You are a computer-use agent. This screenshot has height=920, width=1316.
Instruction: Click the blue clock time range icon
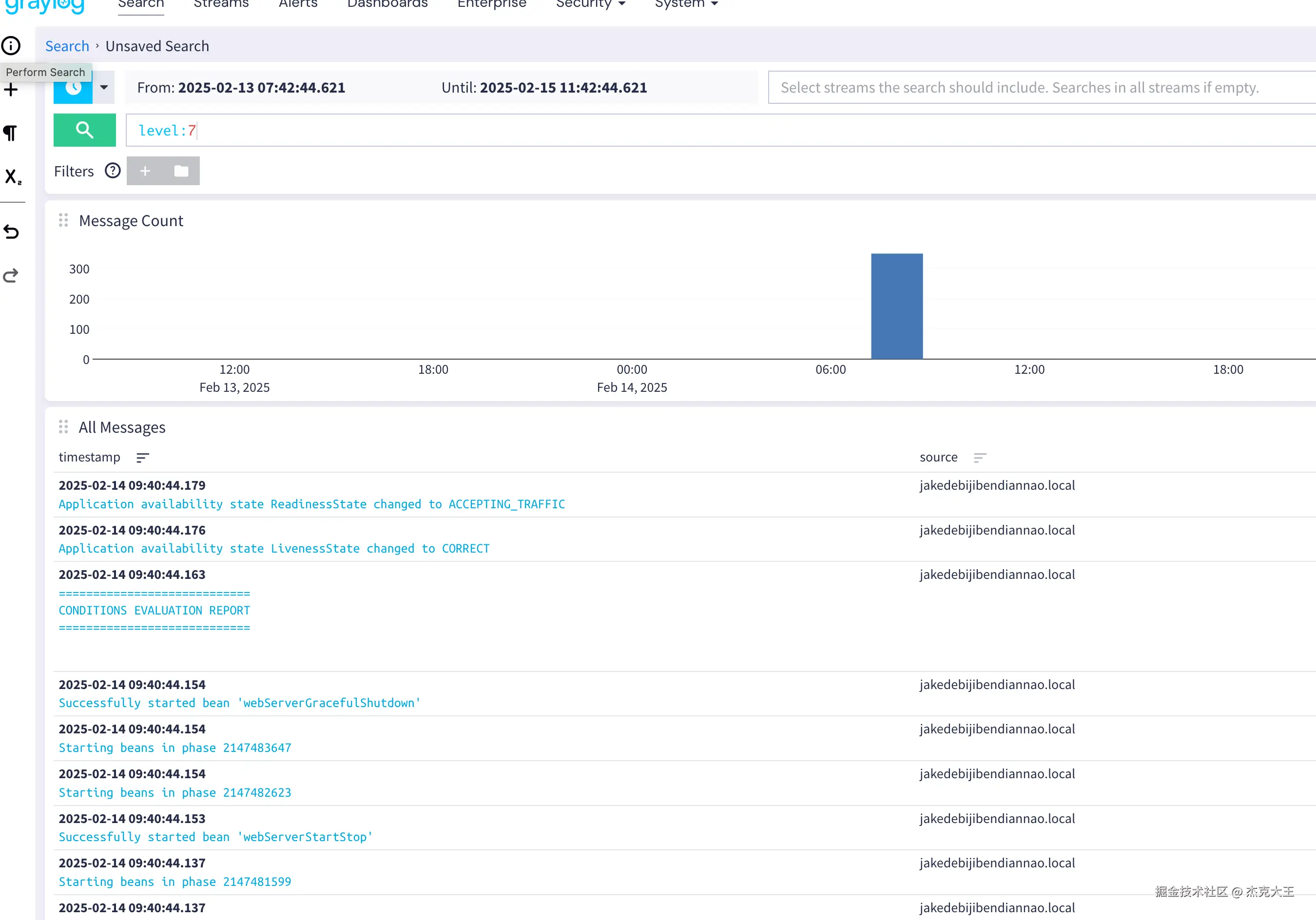click(x=73, y=90)
